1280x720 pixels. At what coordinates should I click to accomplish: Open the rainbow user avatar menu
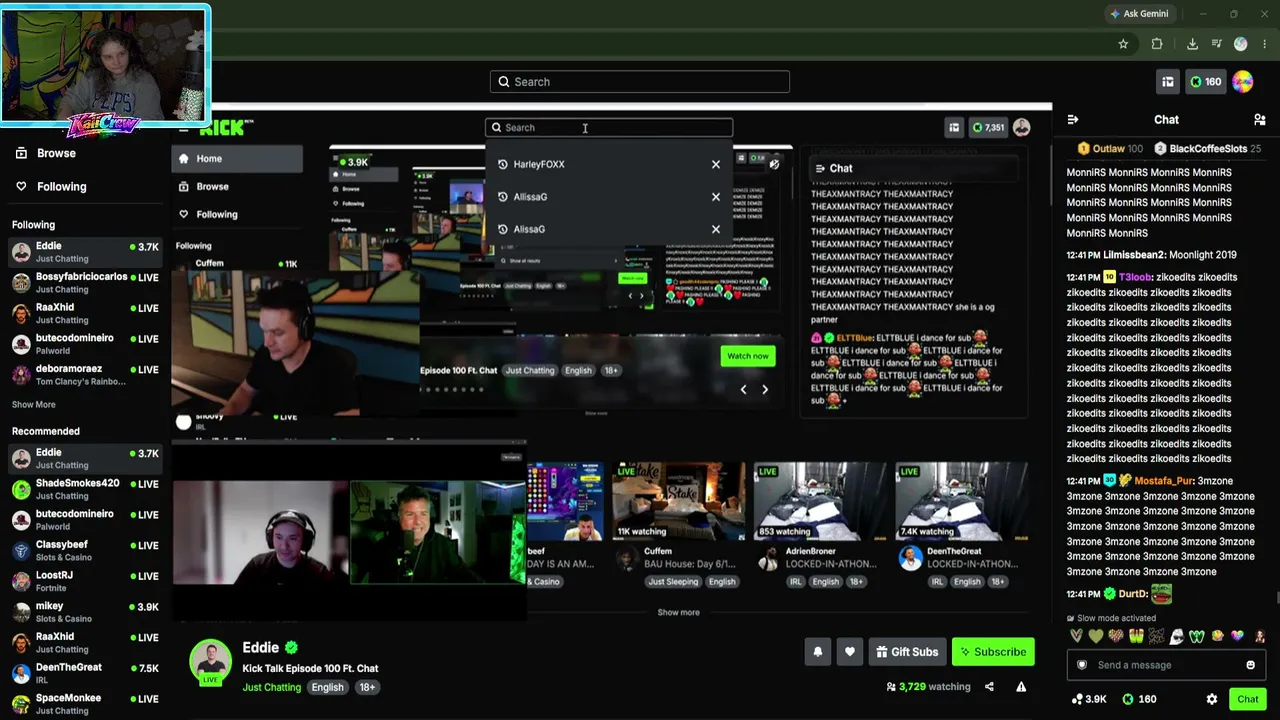click(x=1243, y=82)
